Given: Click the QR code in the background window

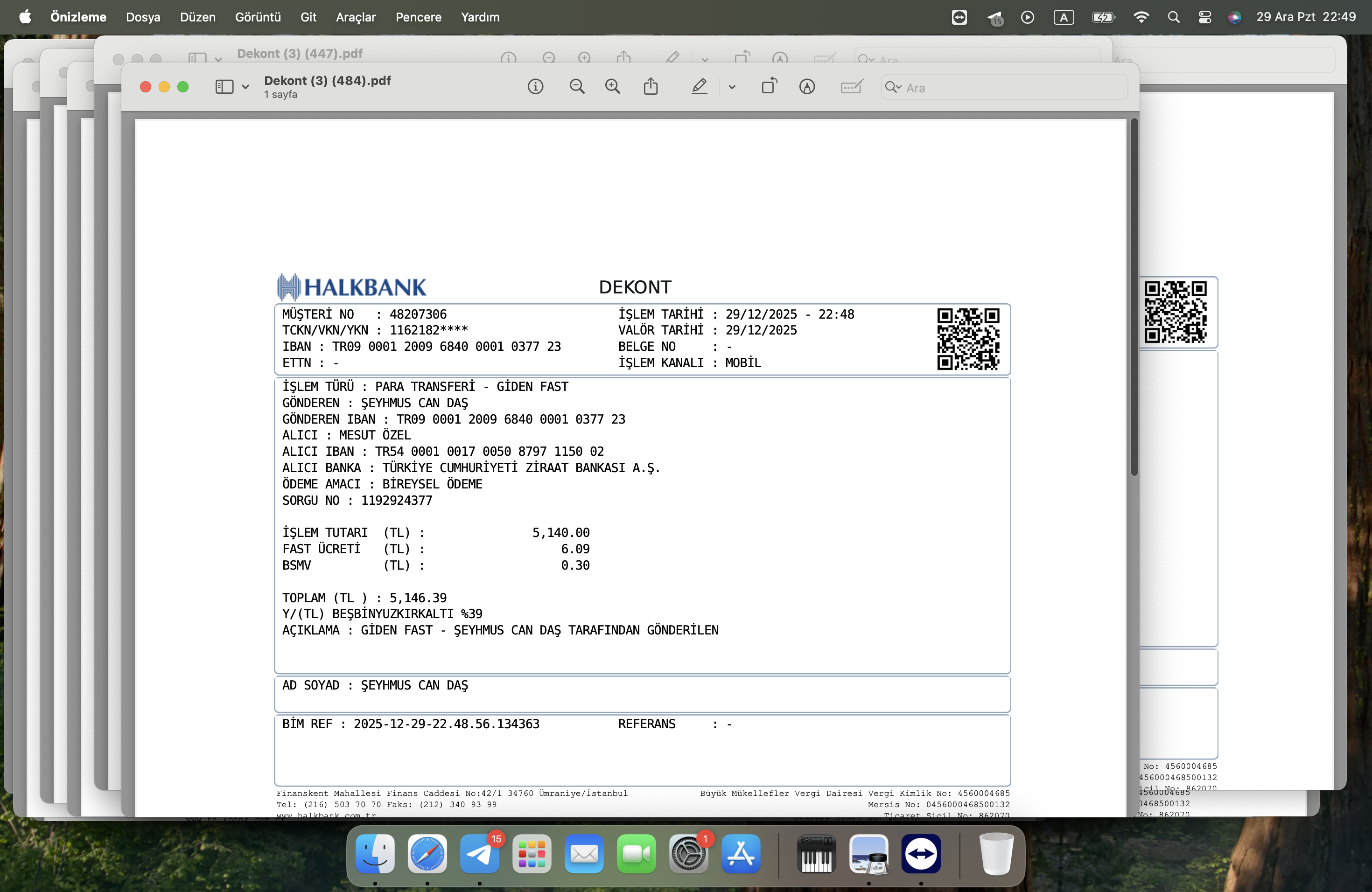Looking at the screenshot, I should point(1176,312).
